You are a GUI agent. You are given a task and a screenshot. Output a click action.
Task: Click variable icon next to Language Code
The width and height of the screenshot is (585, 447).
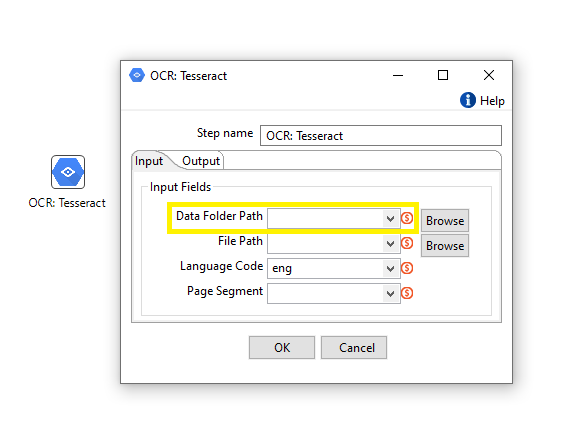(407, 268)
